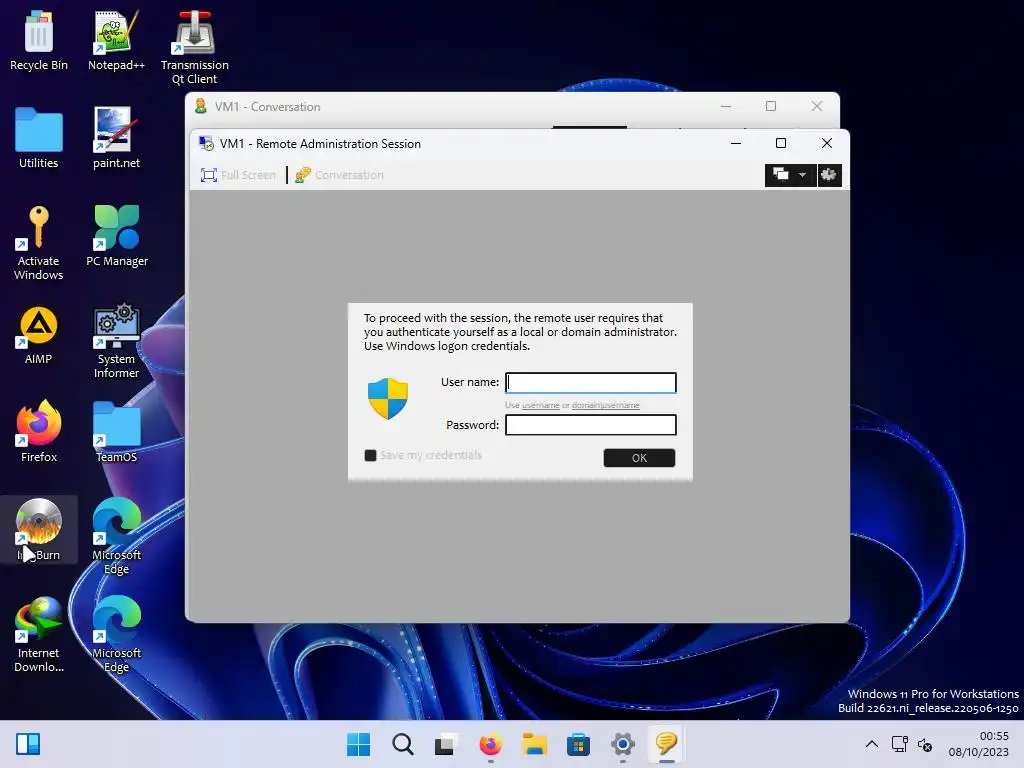Maximize the VM1 Conversation window
The height and width of the screenshot is (768, 1024).
coord(771,106)
